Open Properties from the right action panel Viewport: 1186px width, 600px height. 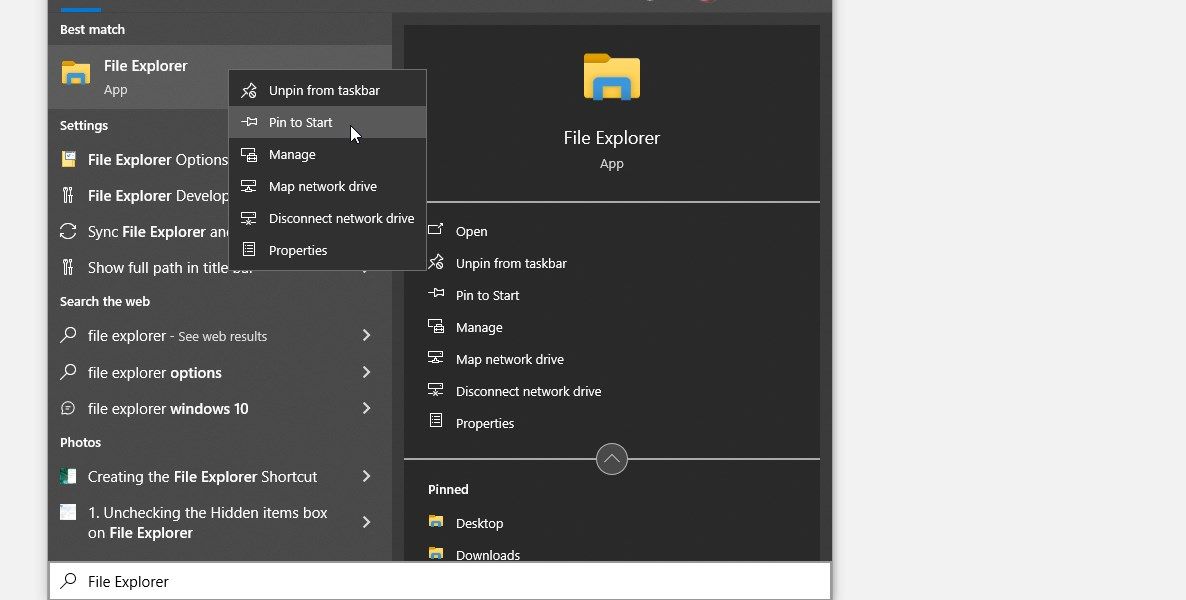(x=485, y=423)
